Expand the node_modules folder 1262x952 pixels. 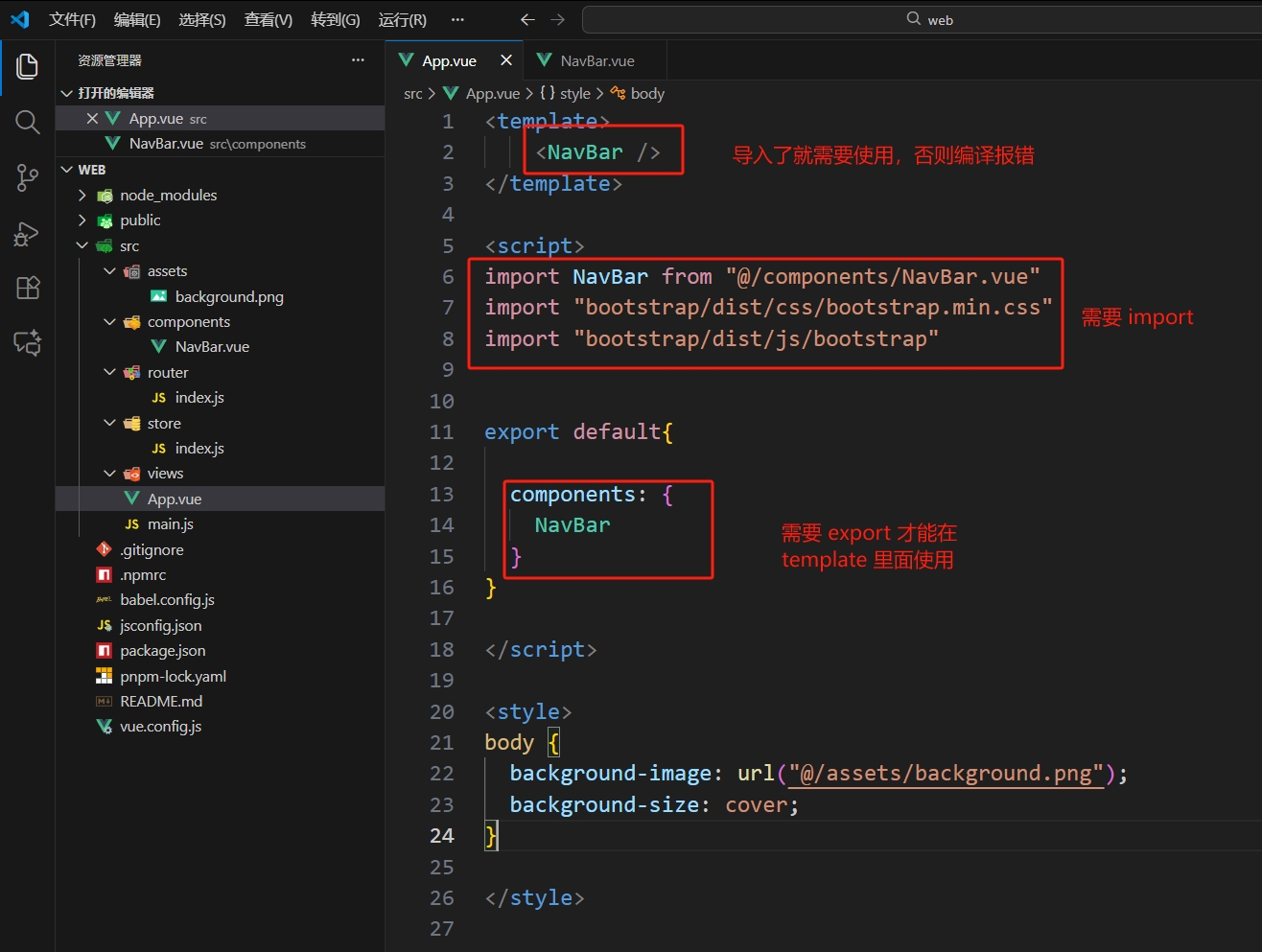point(82,195)
